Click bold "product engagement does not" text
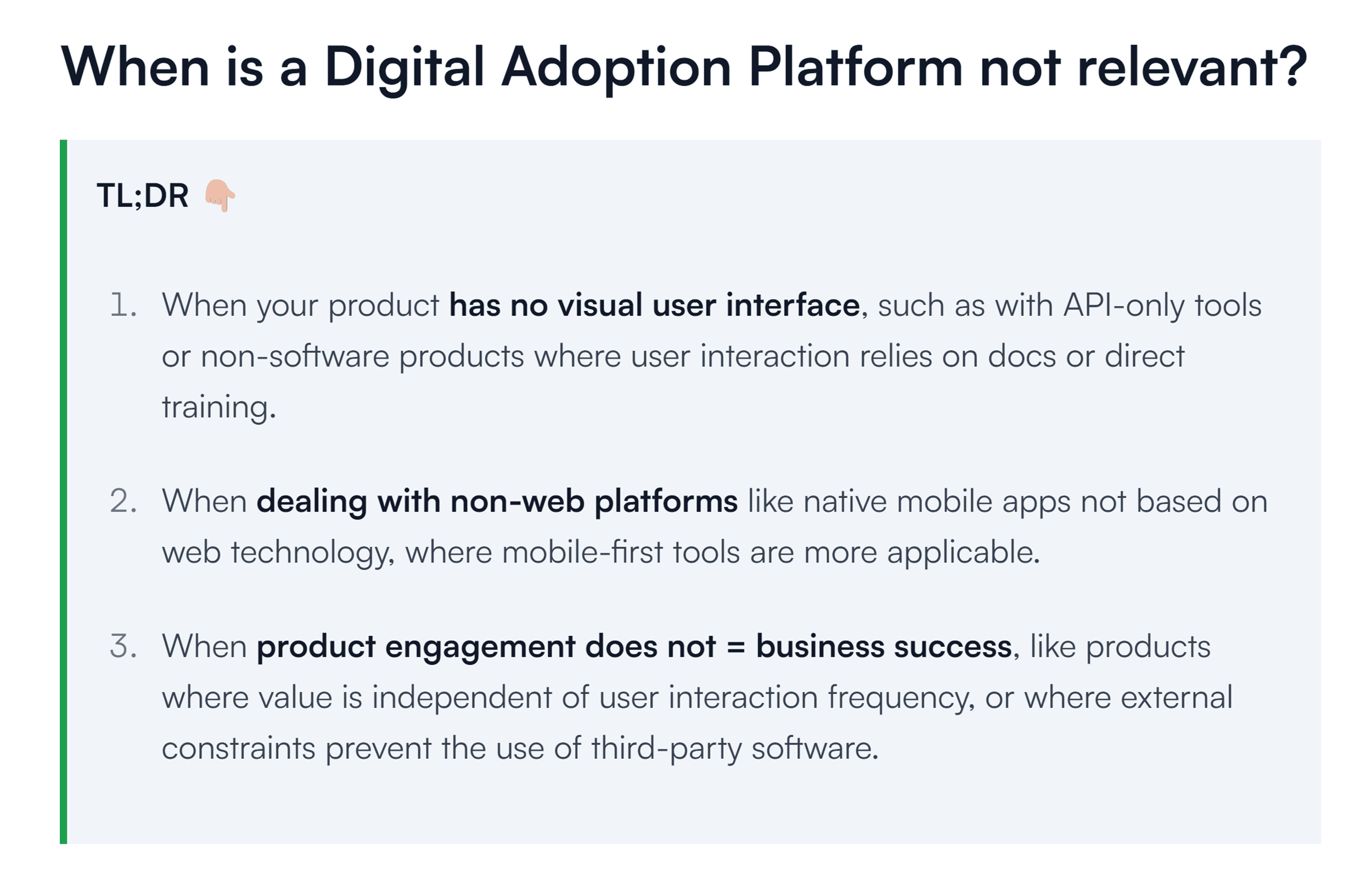This screenshot has width=1372, height=890. click(485, 646)
